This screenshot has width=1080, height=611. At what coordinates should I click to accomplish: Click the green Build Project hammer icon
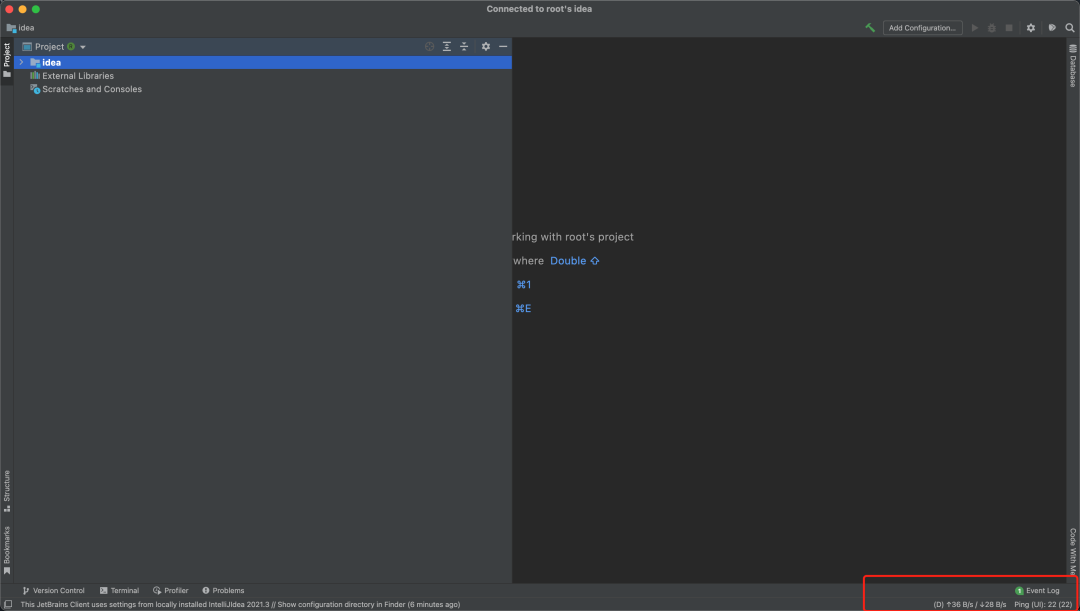[870, 28]
